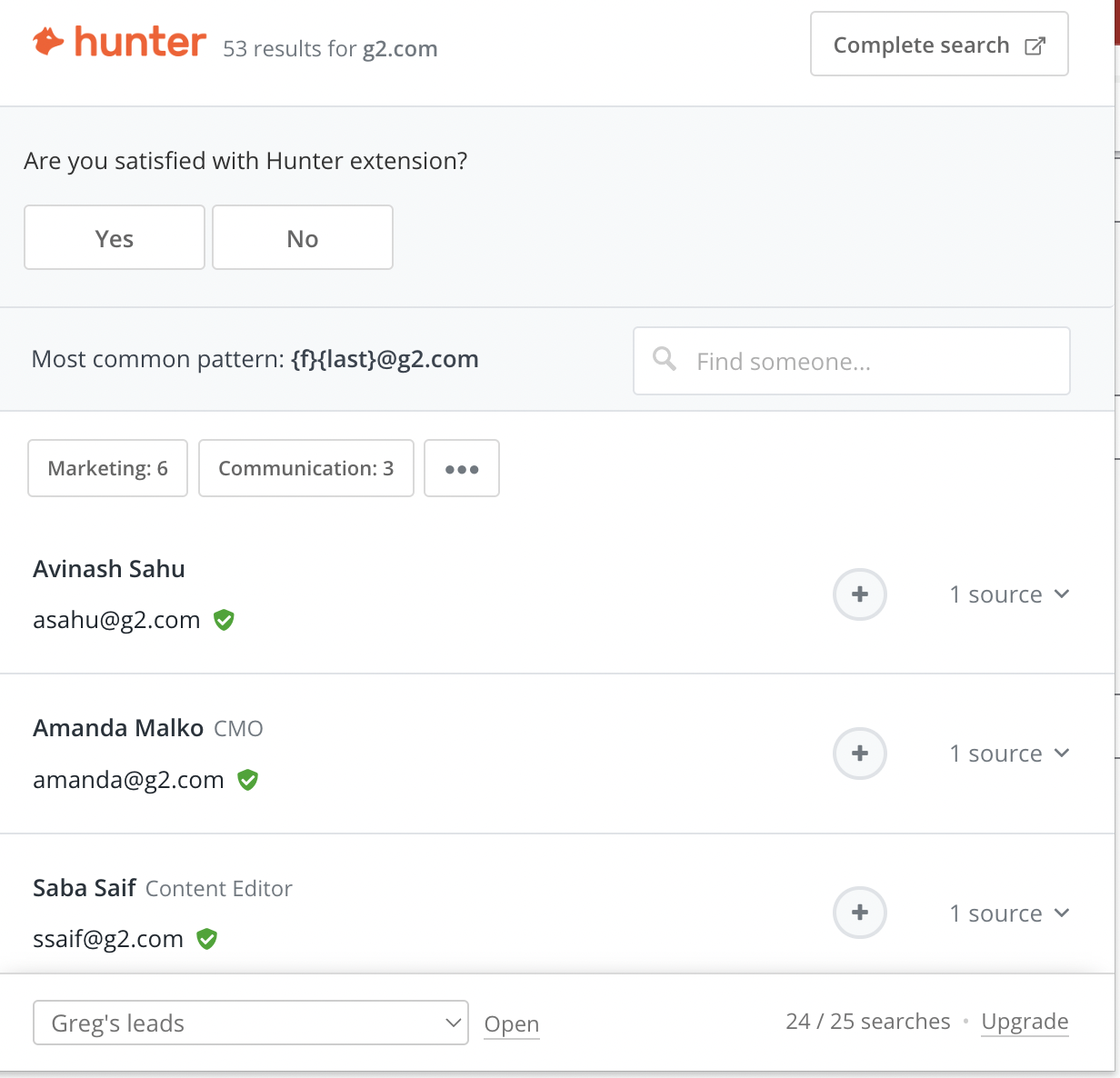Click the search magnifier icon
1120x1078 pixels.
pos(665,360)
